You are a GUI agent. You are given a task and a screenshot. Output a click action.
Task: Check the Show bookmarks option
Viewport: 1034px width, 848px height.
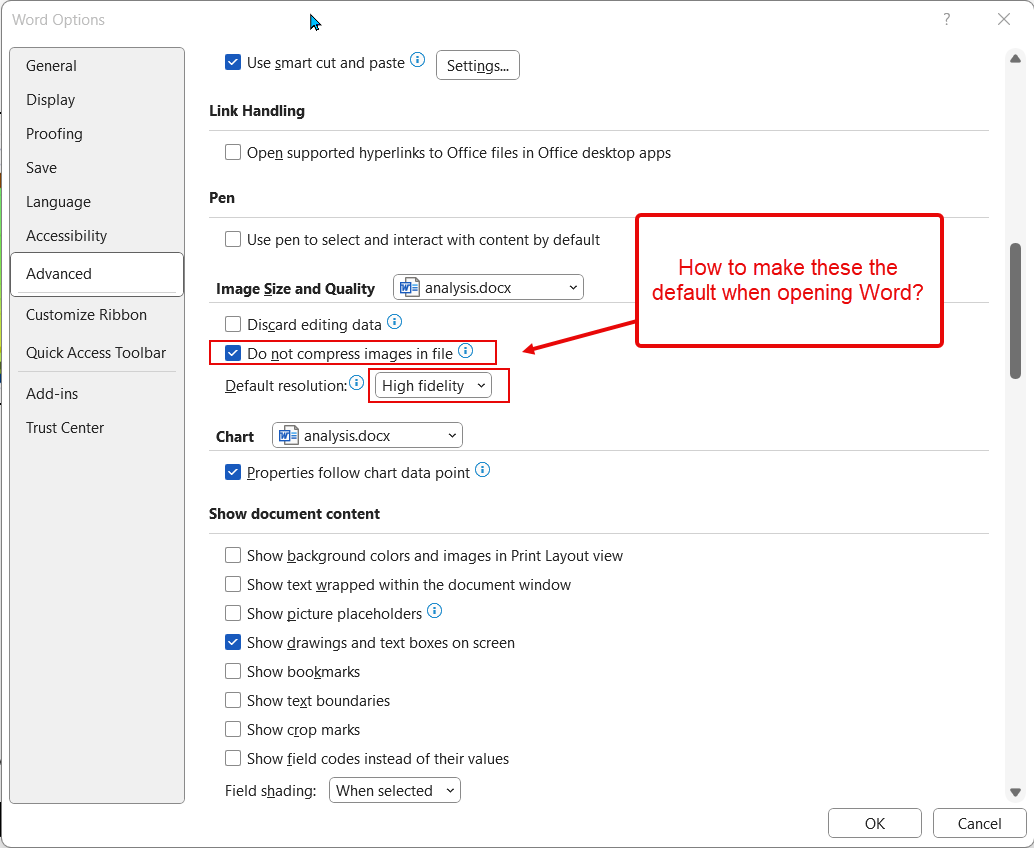[233, 671]
